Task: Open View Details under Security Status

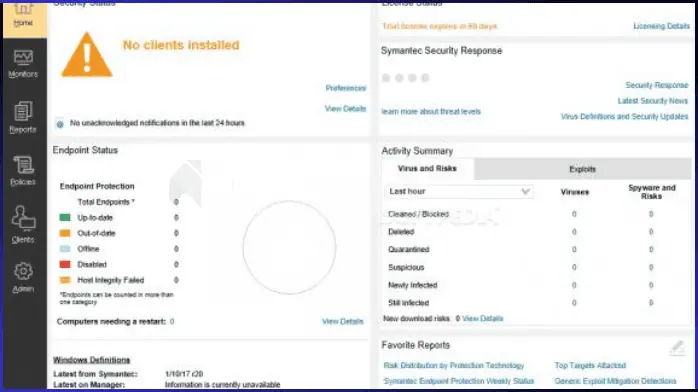Action: click(x=345, y=109)
